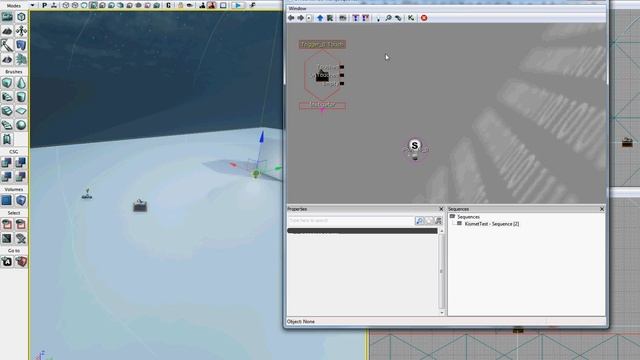The height and width of the screenshot is (360, 640).
Task: Click the Add Volume icon under Volumes
Action: (21, 200)
